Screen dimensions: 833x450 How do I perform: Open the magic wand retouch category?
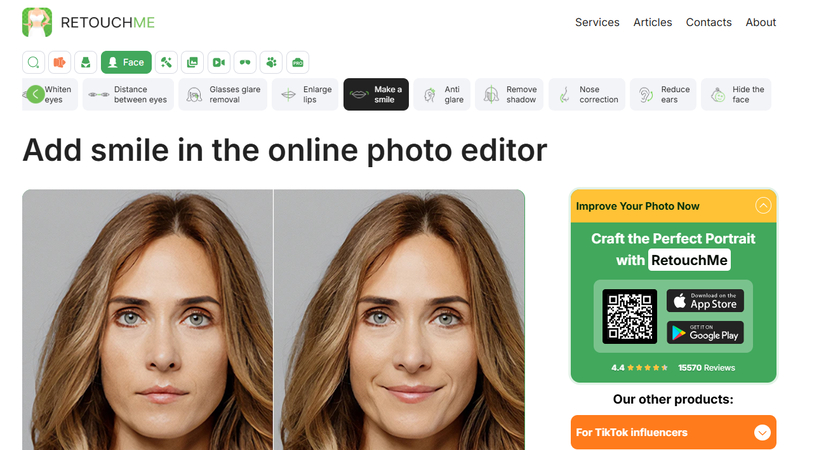point(167,62)
